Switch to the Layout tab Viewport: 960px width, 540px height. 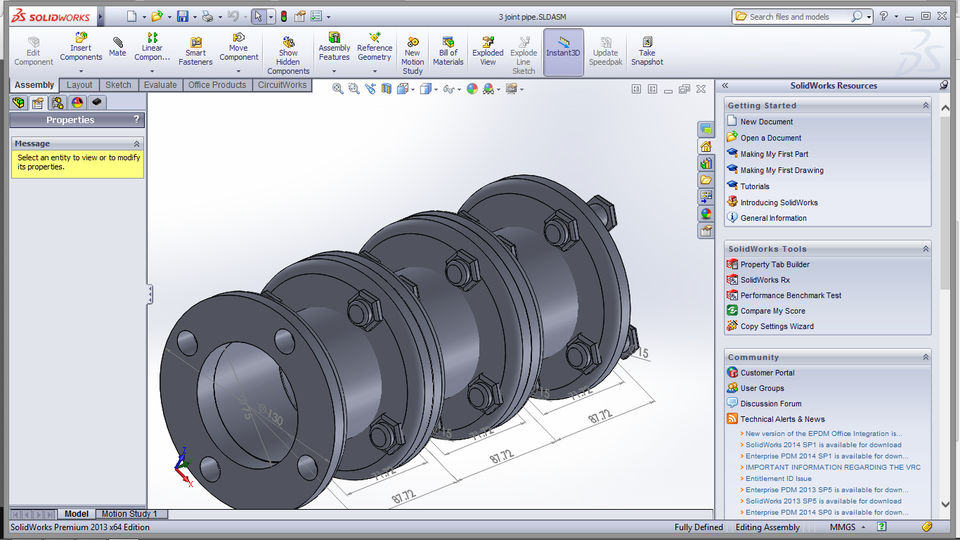(x=79, y=85)
